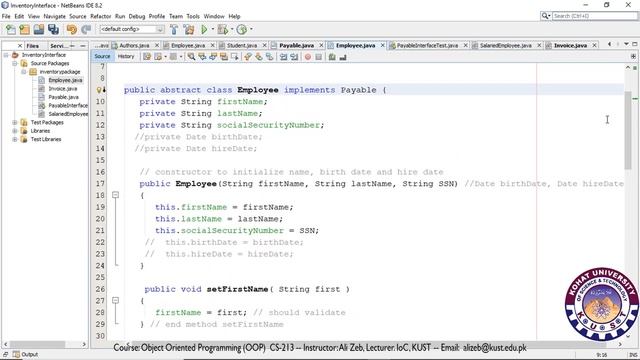640x360 pixels.
Task: Open the Refactor menu
Action: click(100, 16)
